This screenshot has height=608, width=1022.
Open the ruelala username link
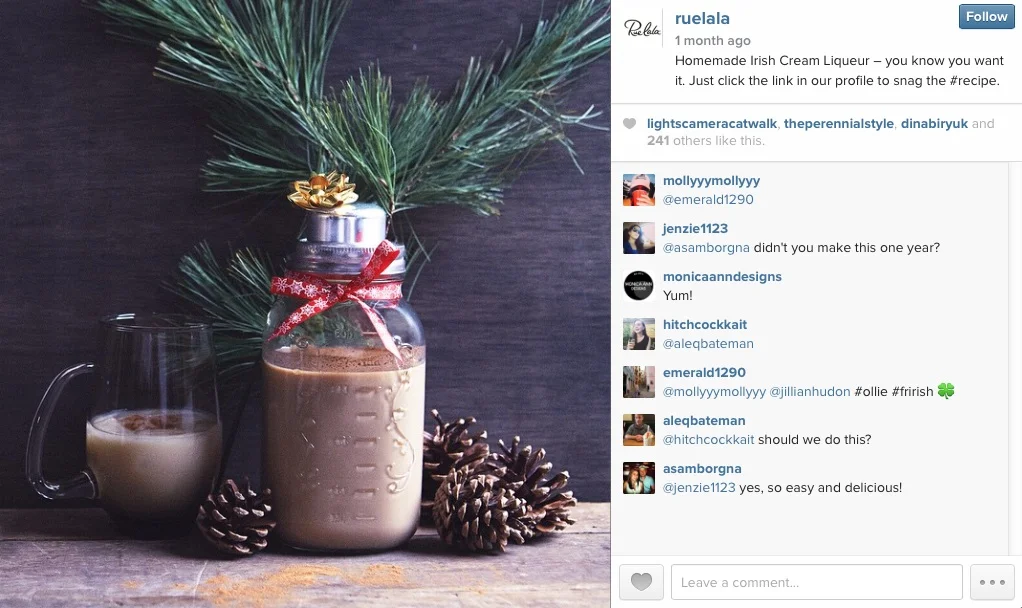point(702,18)
